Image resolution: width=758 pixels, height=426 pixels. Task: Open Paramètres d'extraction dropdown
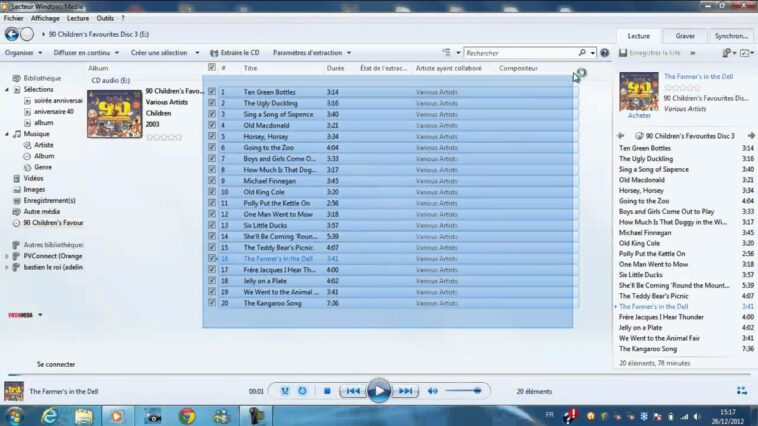312,53
